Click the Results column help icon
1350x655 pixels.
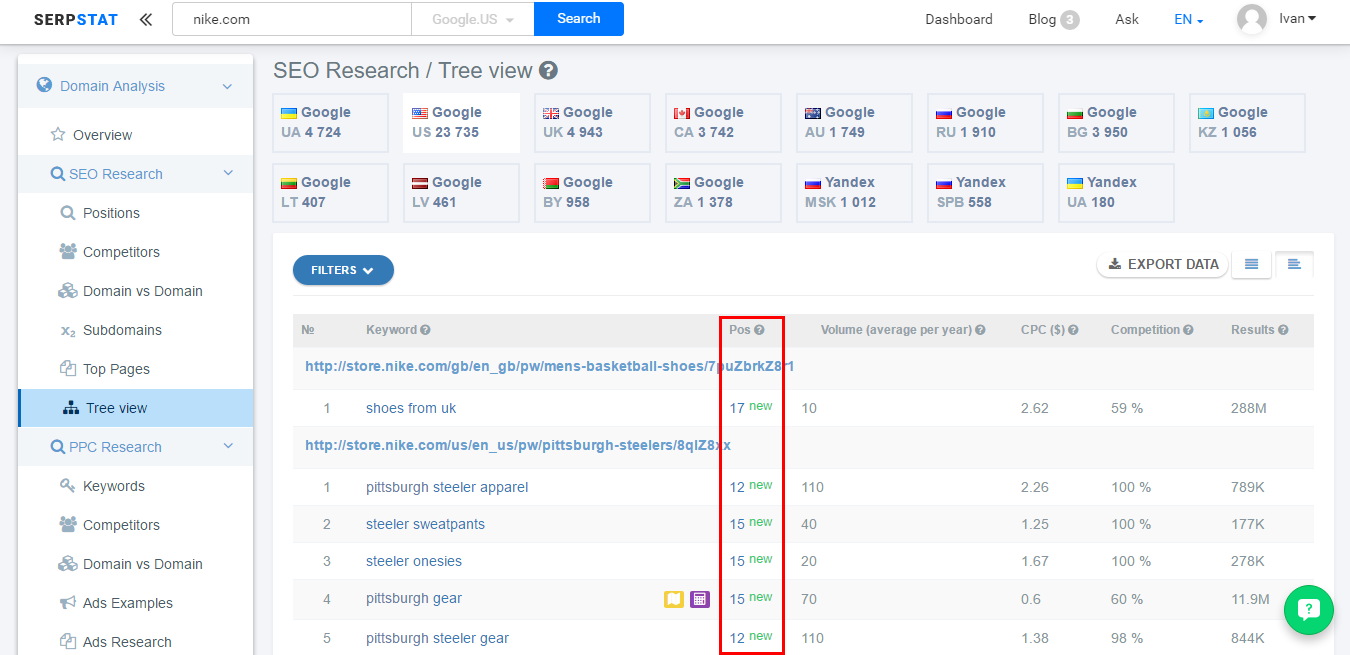coord(1283,330)
